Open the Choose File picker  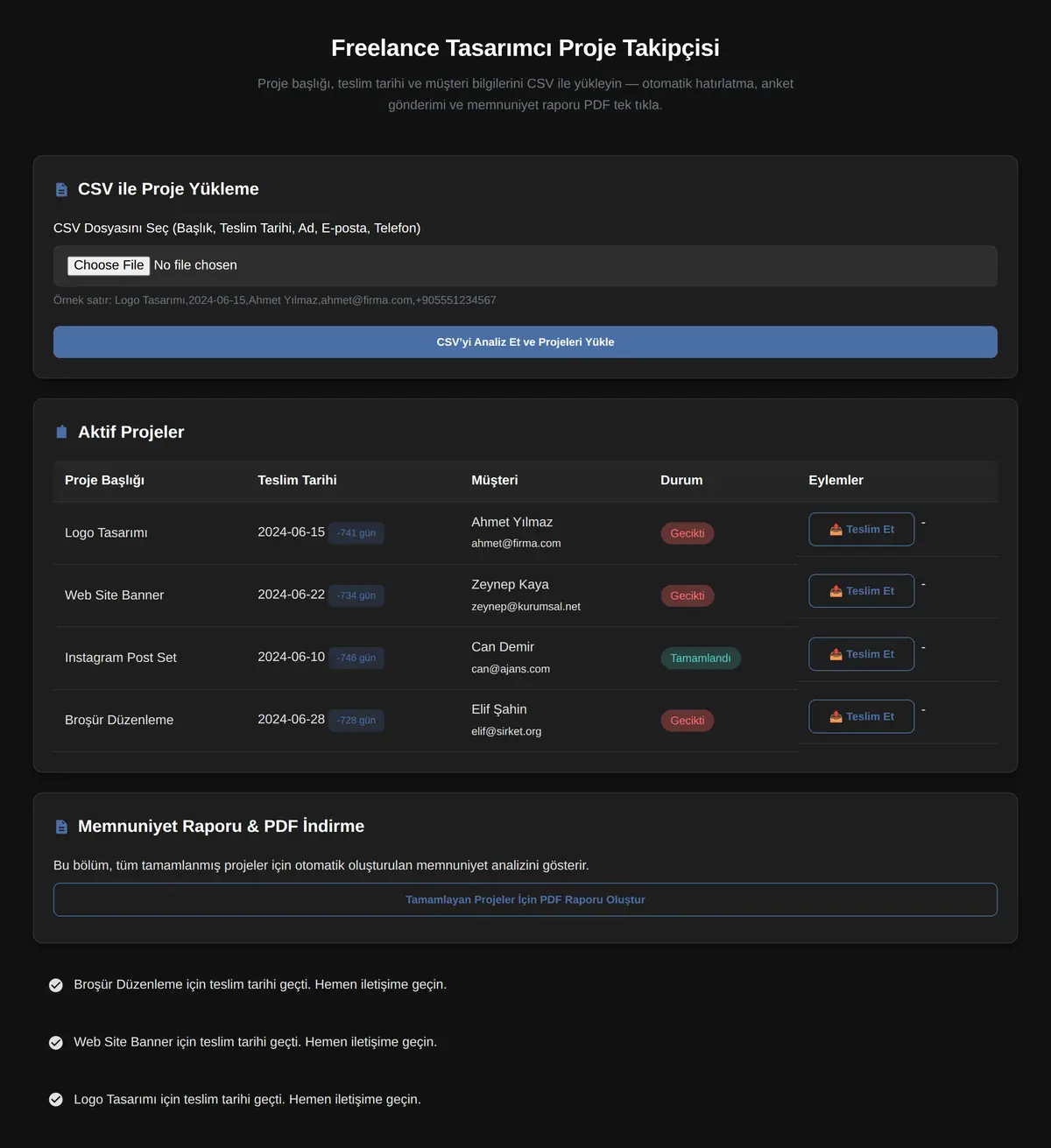point(109,265)
